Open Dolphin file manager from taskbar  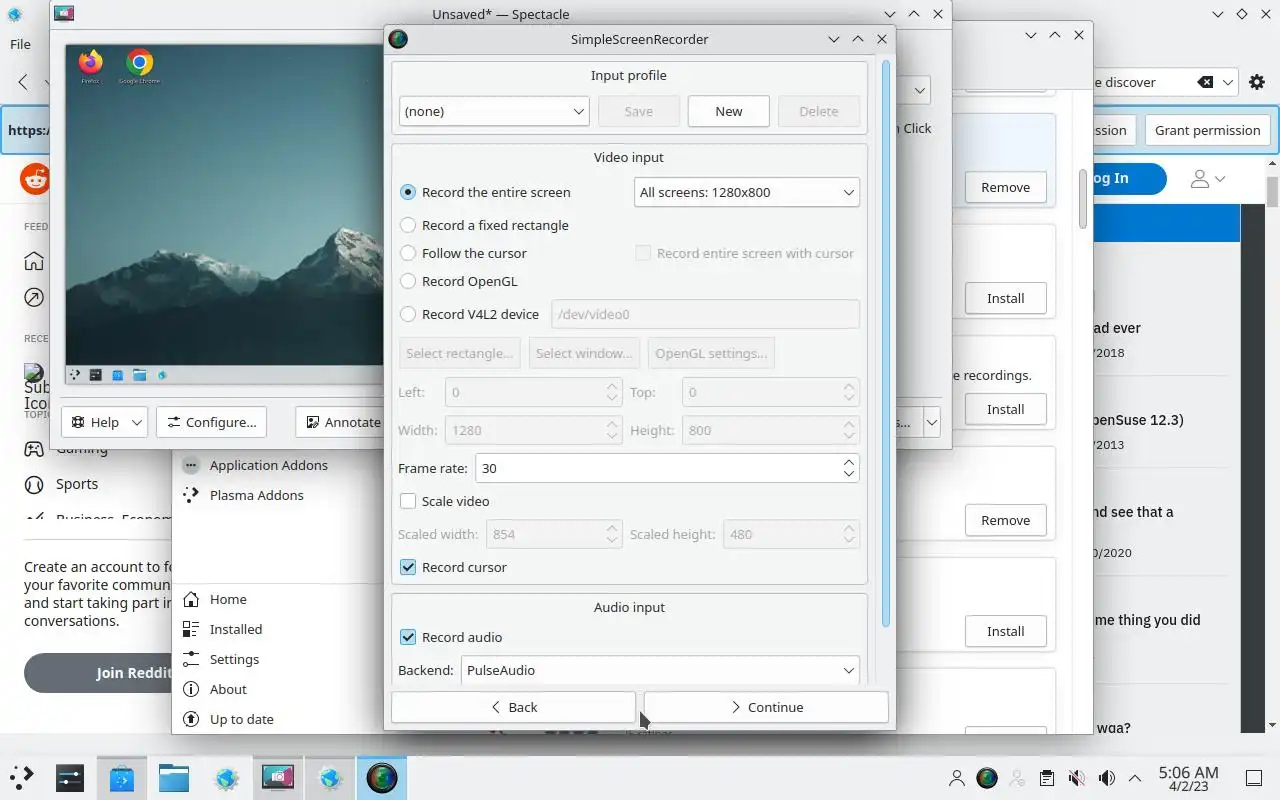click(174, 777)
